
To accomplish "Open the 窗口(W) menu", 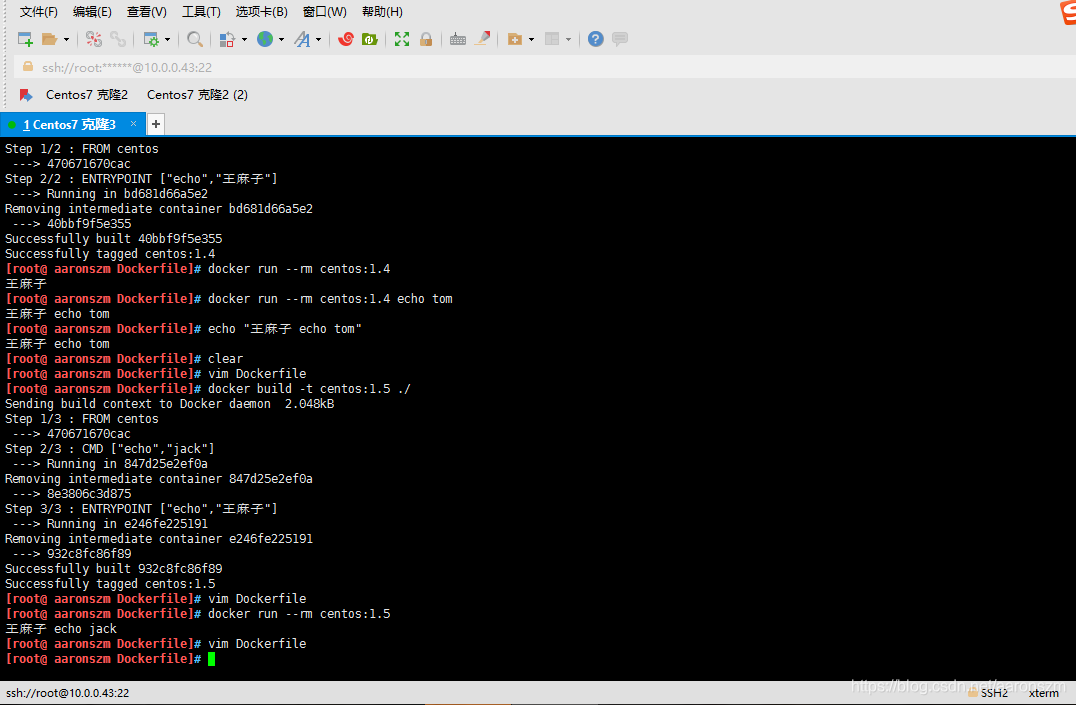I will (325, 12).
